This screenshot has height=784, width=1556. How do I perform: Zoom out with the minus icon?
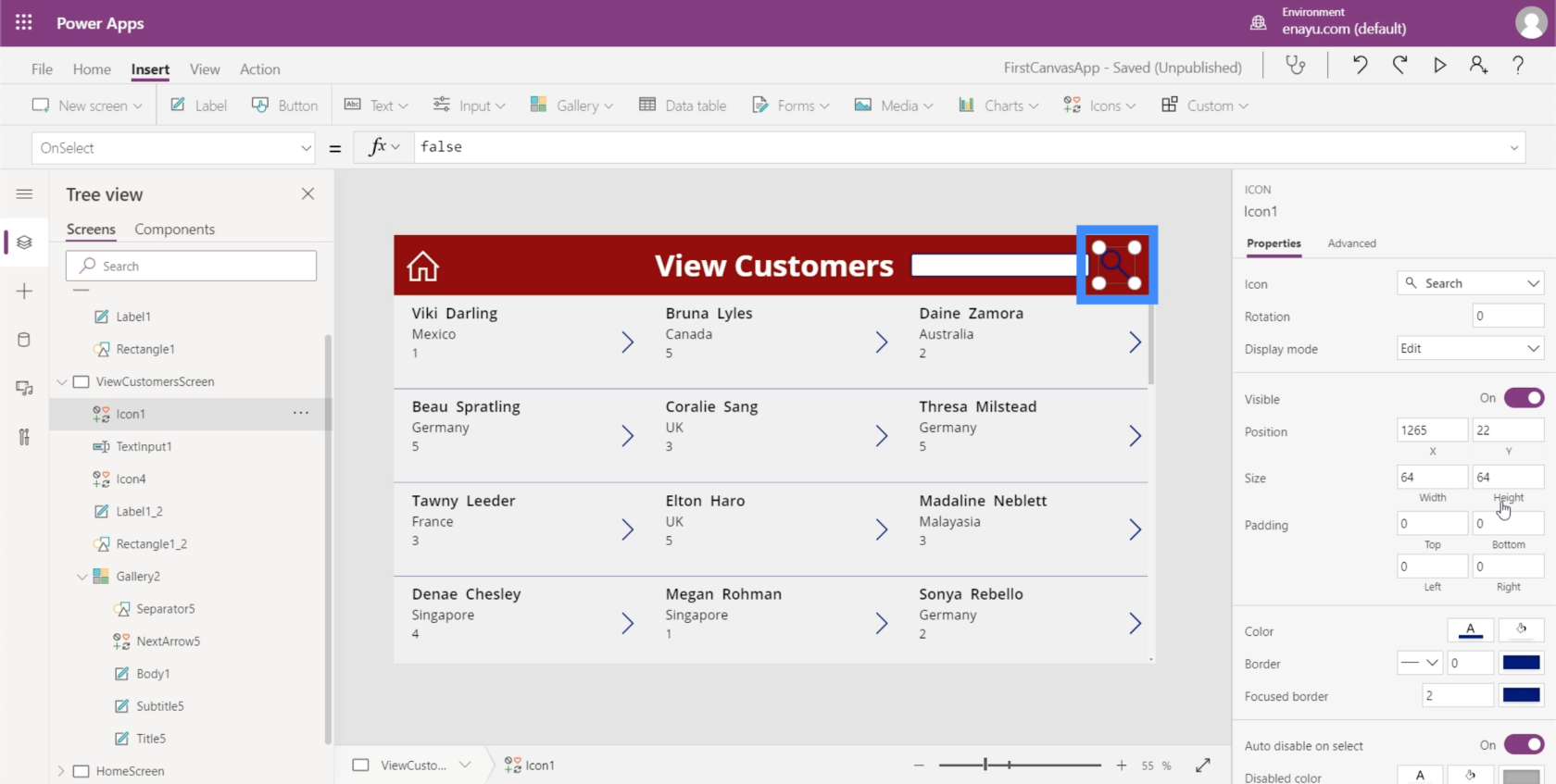coord(919,765)
